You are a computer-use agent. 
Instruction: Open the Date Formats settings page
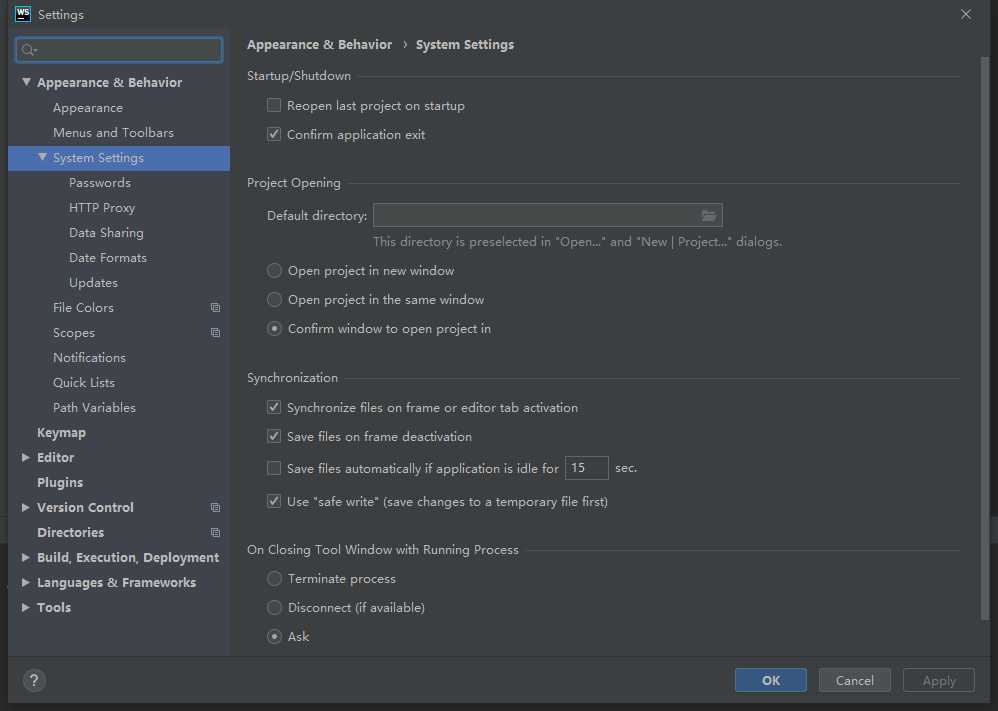pyautogui.click(x=108, y=258)
